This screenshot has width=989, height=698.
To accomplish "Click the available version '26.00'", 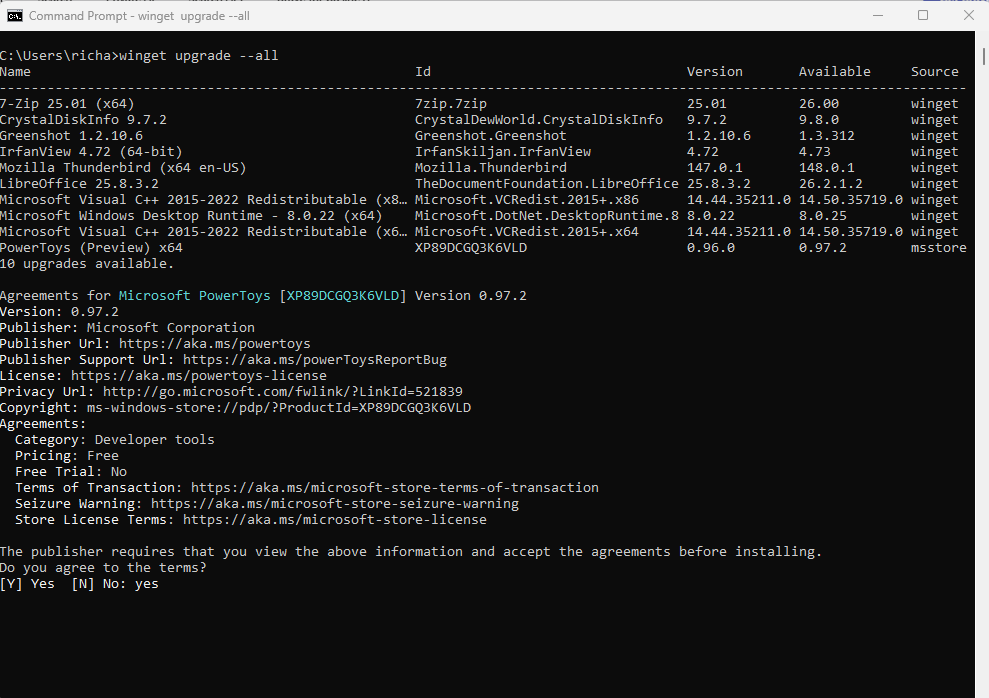I will click(x=819, y=103).
